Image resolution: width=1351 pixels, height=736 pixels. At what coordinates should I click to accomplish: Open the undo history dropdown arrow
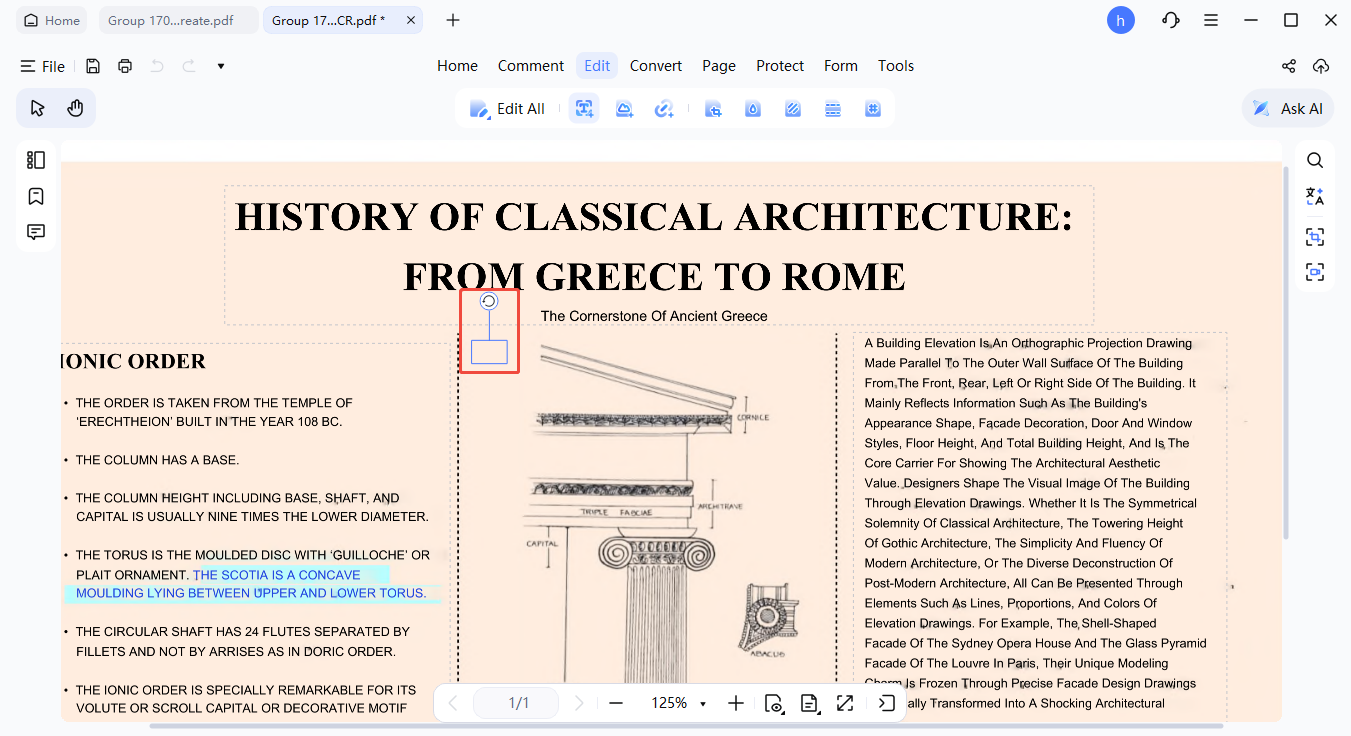click(220, 66)
